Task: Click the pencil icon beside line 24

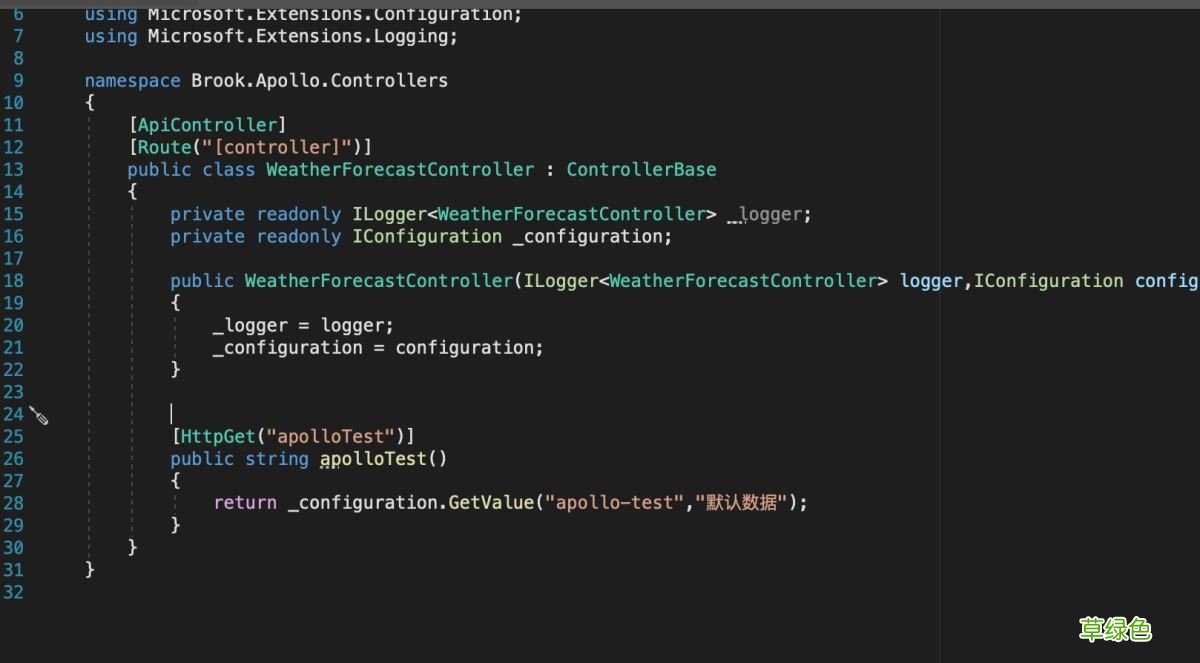Action: pos(38,416)
